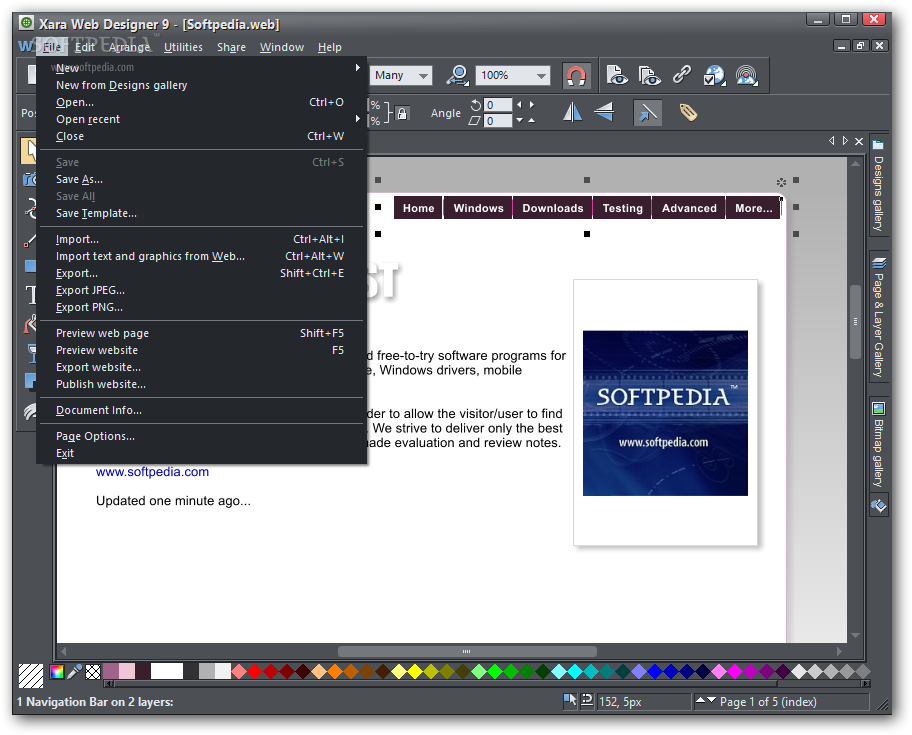The height and width of the screenshot is (735, 912).
Task: Select the eyedropper color picker icon
Action: pos(74,672)
